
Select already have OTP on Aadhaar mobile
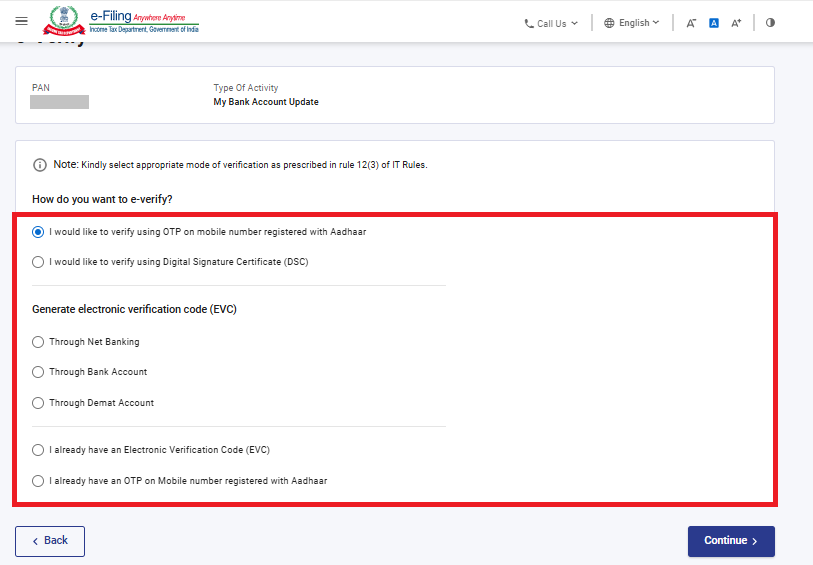38,481
